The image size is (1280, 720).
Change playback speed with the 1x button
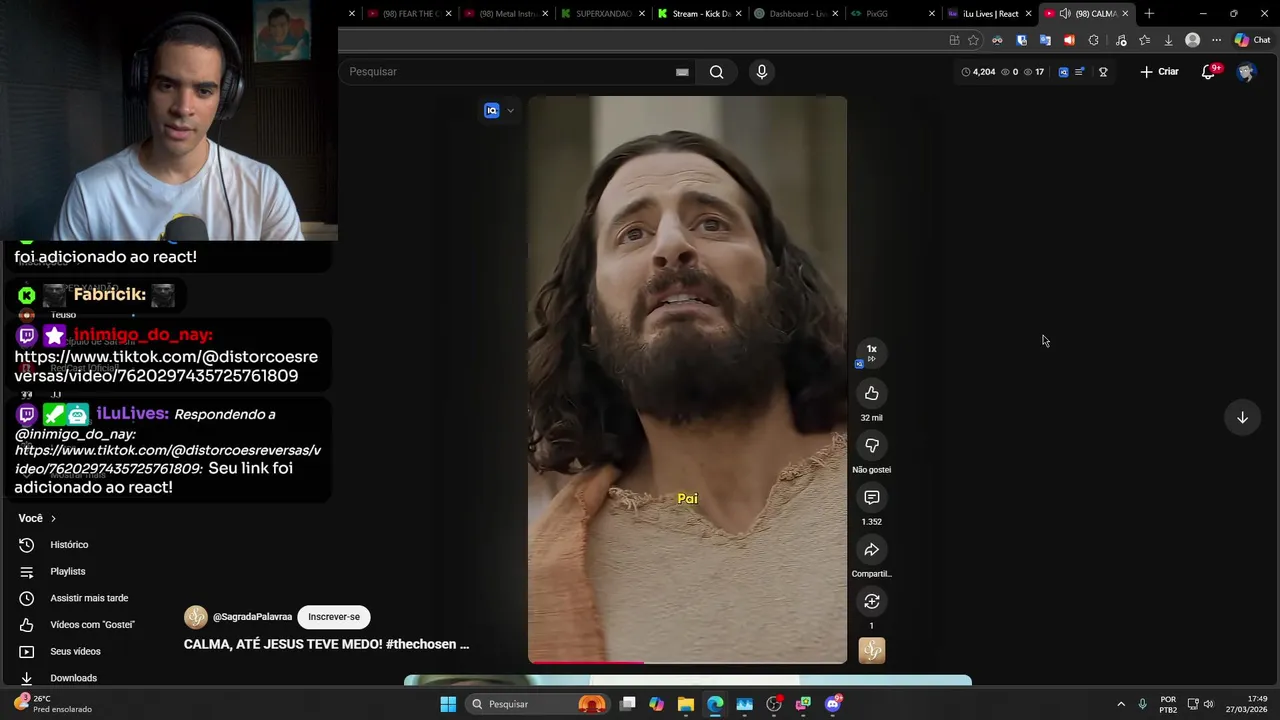871,352
